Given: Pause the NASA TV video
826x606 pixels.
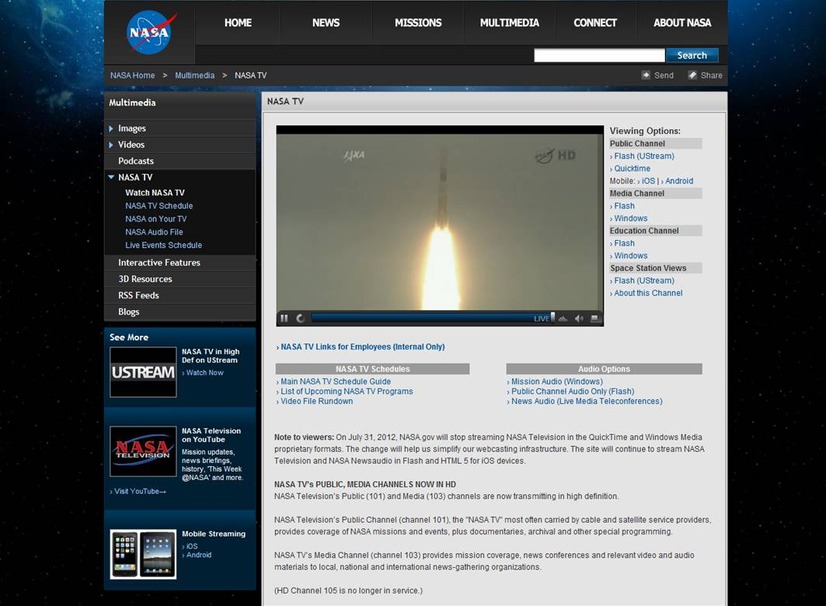Looking at the screenshot, I should click(x=284, y=318).
